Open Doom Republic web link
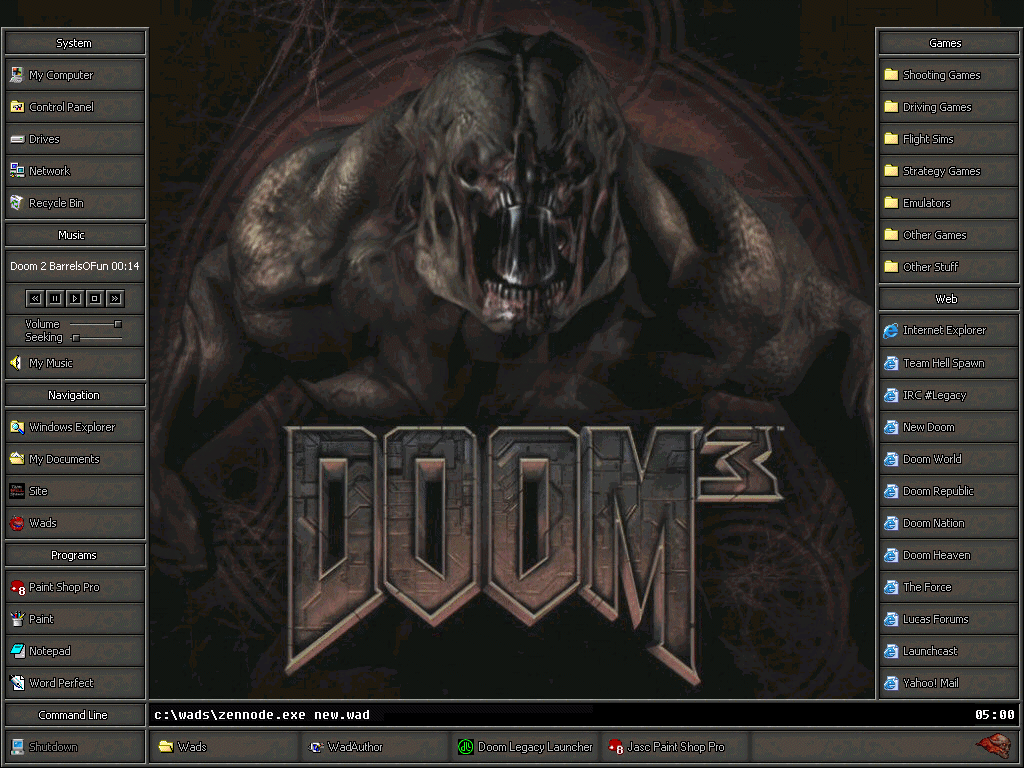This screenshot has height=768, width=1024. (x=948, y=491)
